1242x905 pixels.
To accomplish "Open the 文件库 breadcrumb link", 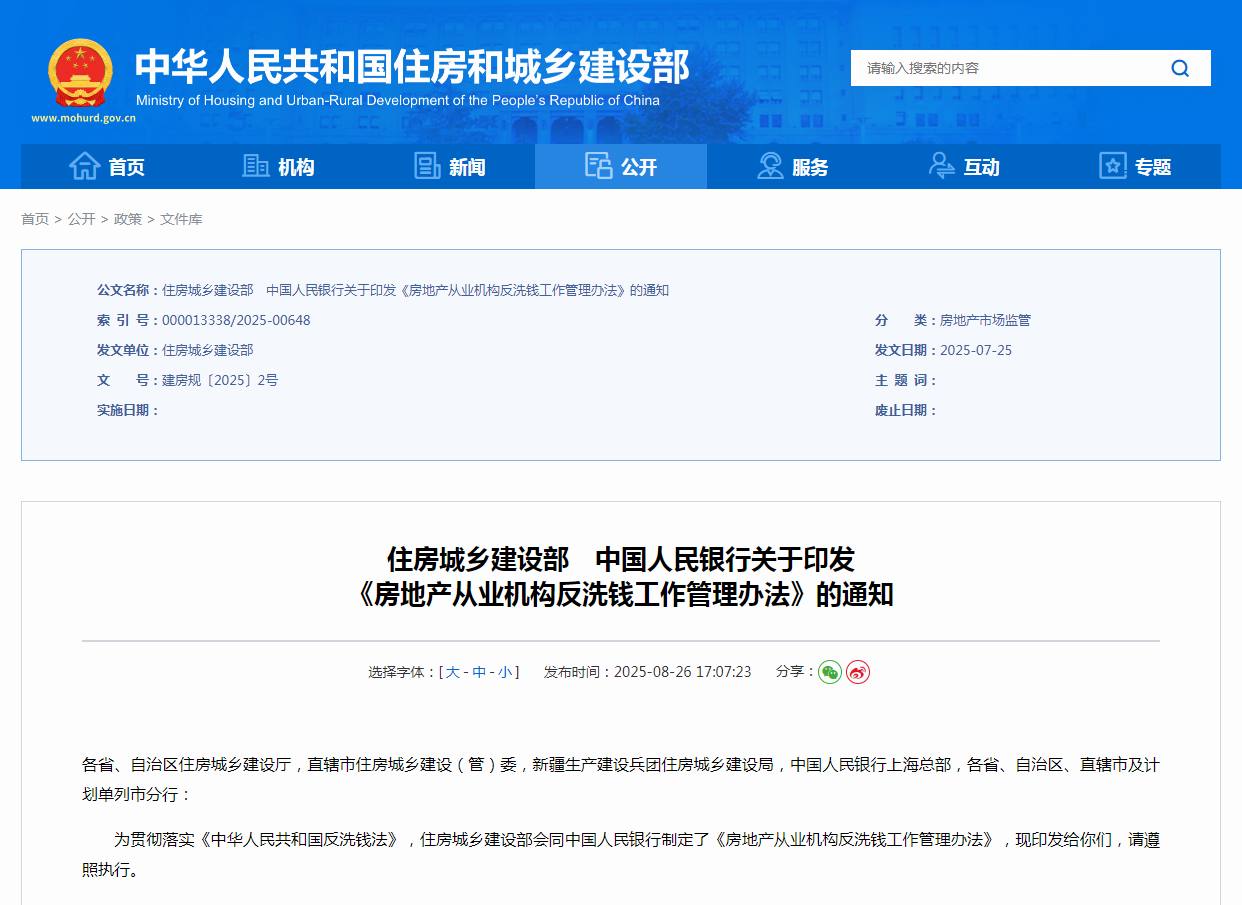I will [181, 218].
